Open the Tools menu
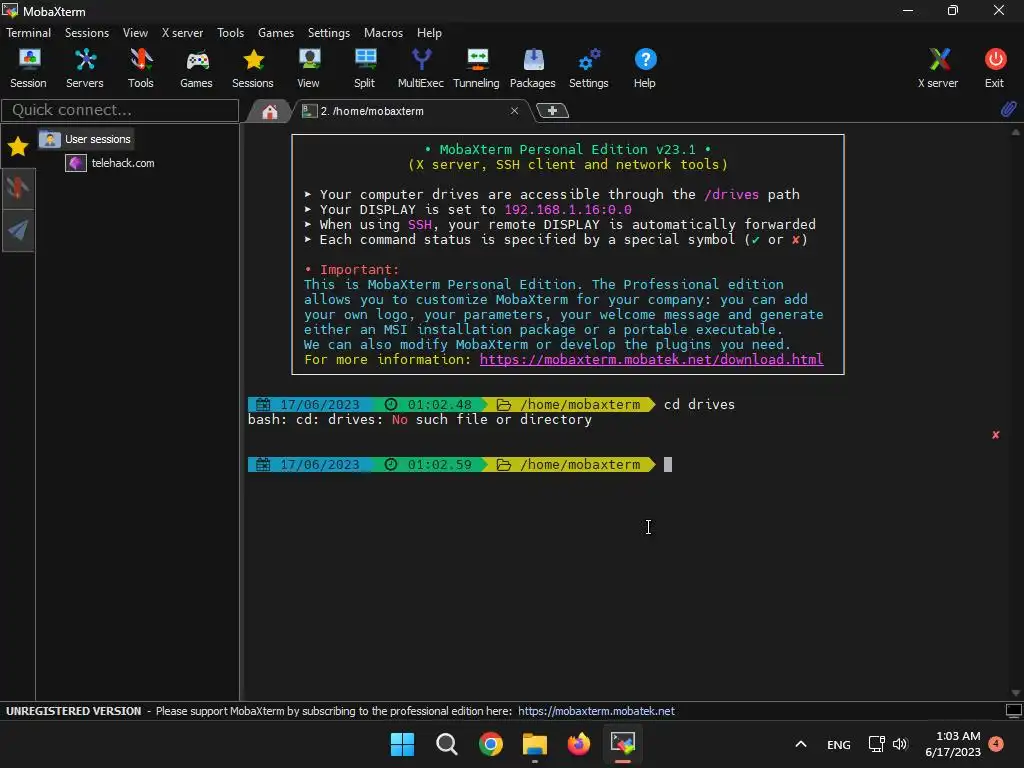 231,33
